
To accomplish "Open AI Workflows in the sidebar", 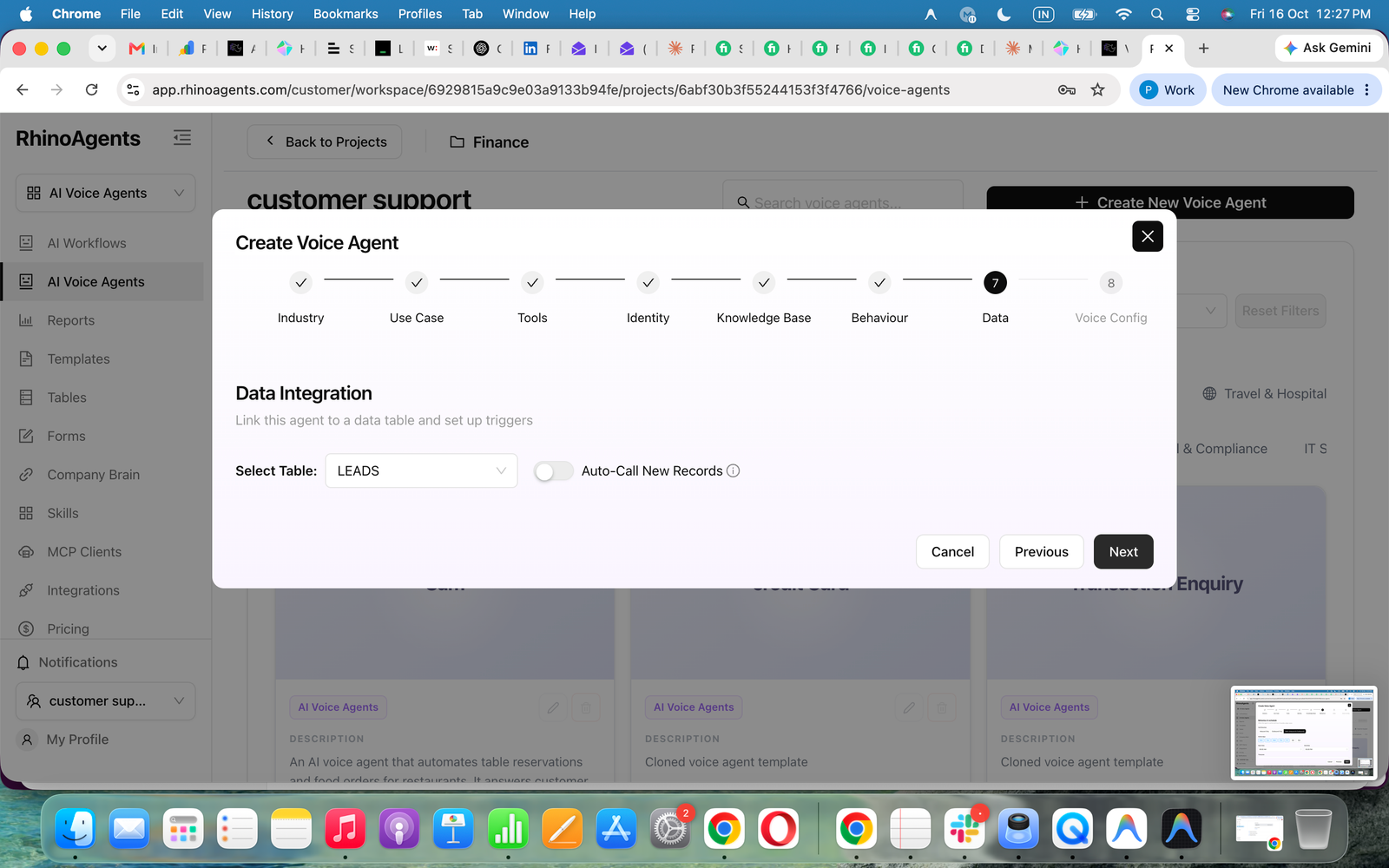I will pyautogui.click(x=87, y=243).
